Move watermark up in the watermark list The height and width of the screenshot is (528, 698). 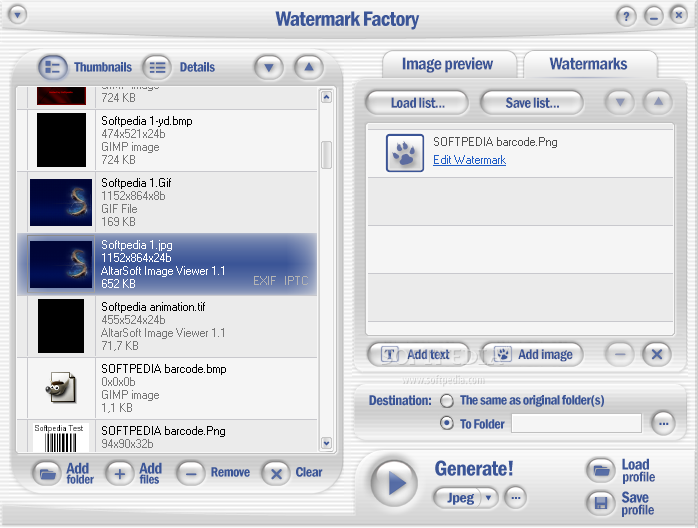click(x=658, y=102)
